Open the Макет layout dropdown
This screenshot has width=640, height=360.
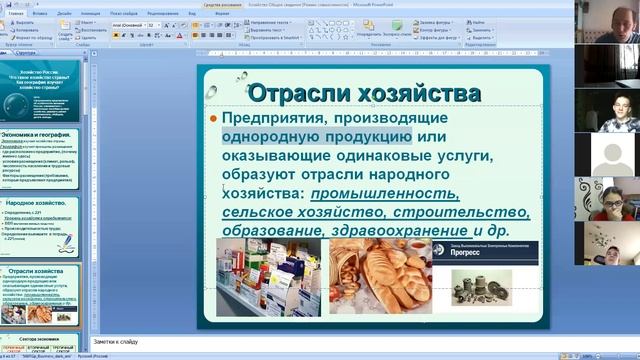pyautogui.click(x=86, y=23)
